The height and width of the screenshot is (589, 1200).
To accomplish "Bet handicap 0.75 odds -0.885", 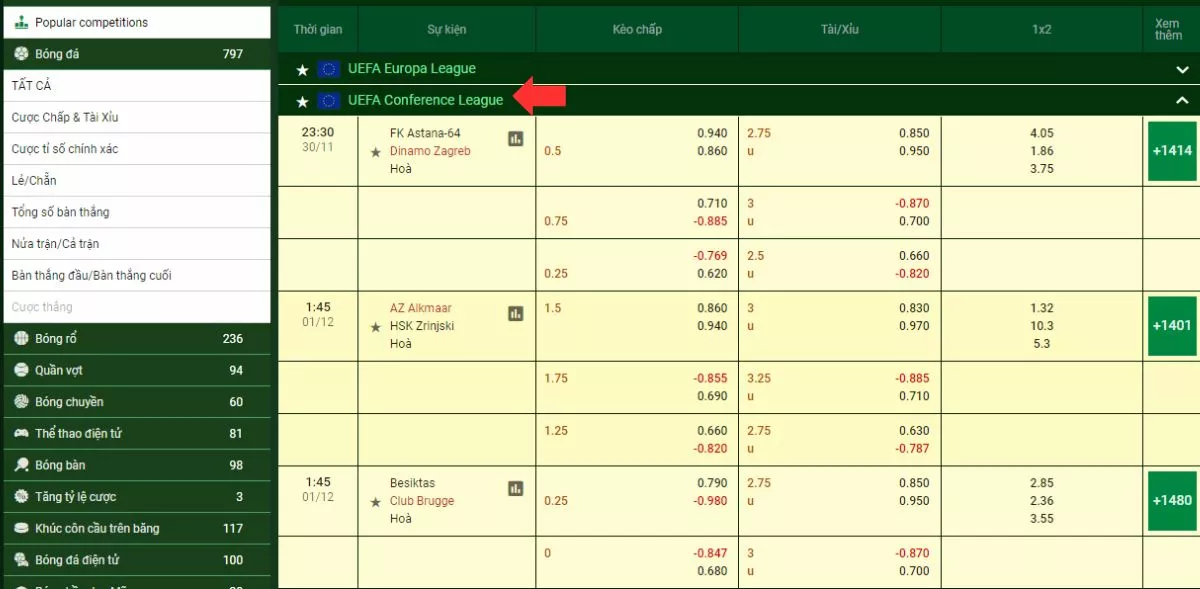I will tap(710, 221).
